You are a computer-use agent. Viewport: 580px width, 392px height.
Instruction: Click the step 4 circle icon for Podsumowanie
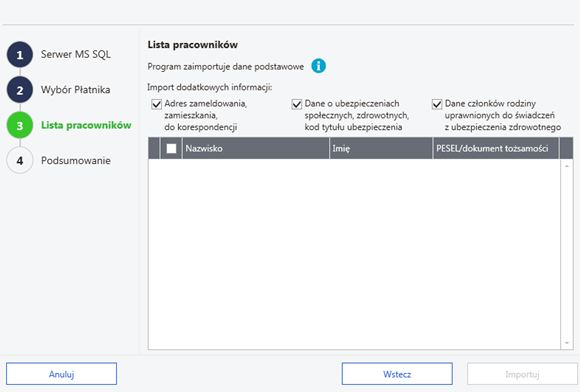point(20,160)
